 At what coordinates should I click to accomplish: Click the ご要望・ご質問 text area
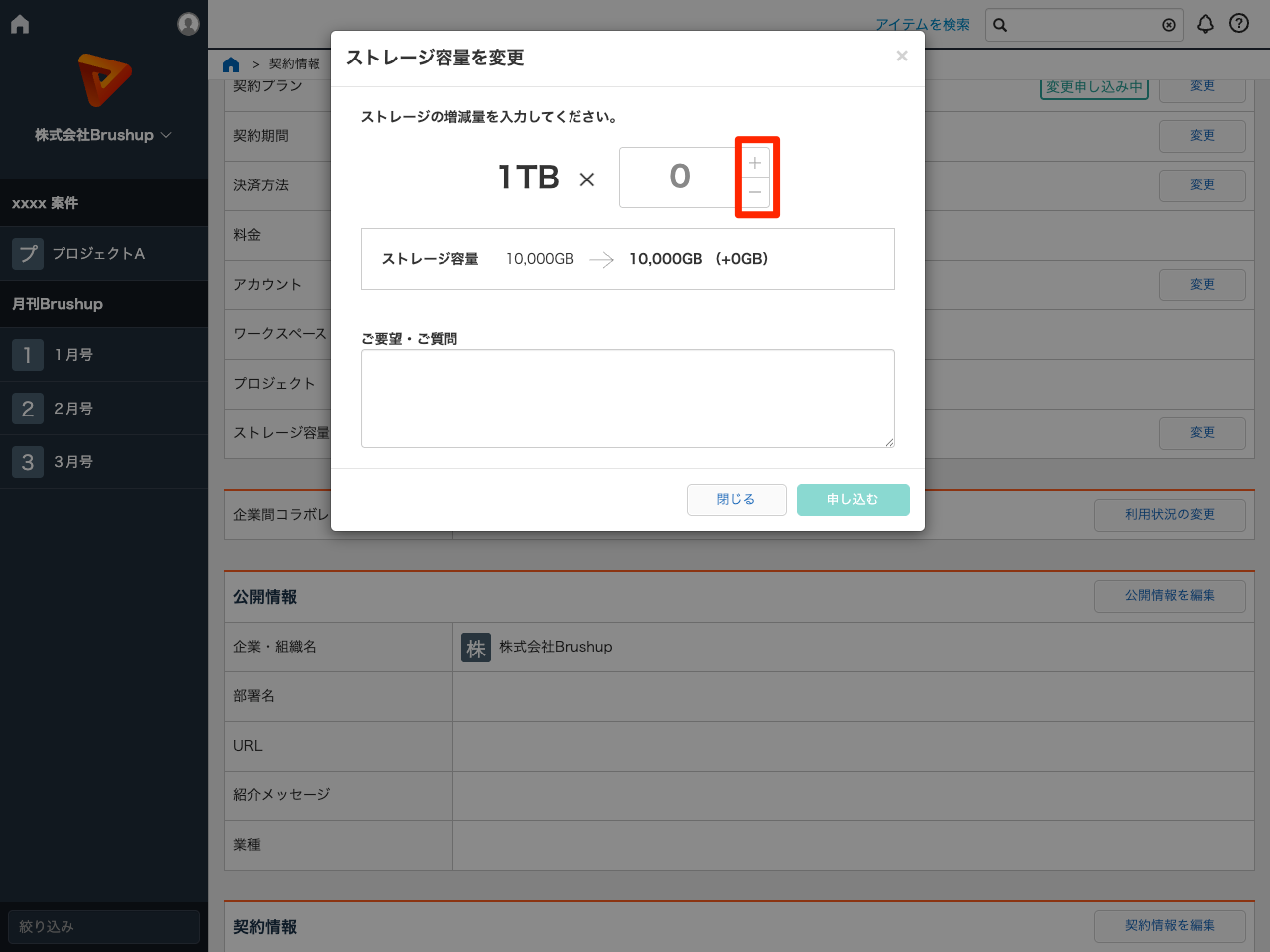click(x=628, y=399)
